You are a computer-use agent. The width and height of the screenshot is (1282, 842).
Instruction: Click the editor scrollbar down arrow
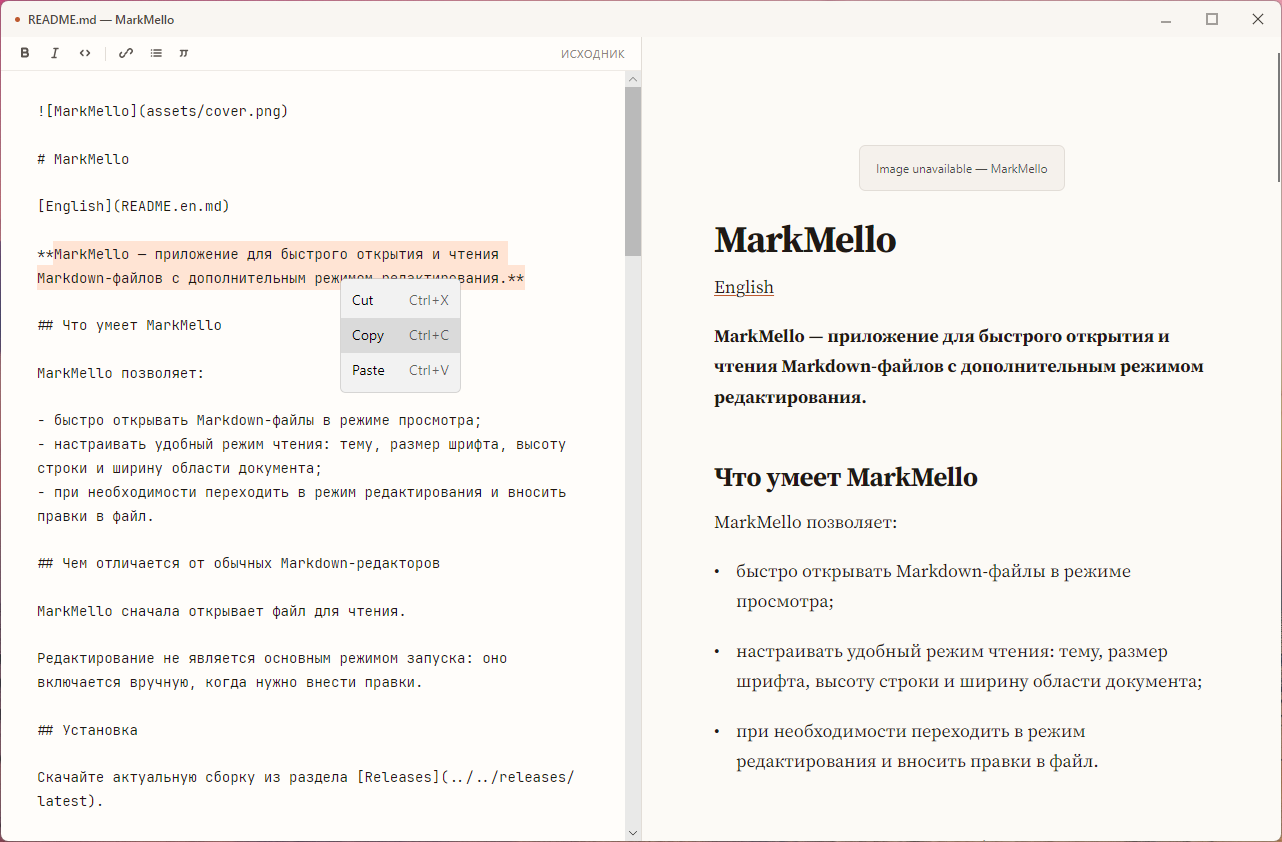[633, 832]
